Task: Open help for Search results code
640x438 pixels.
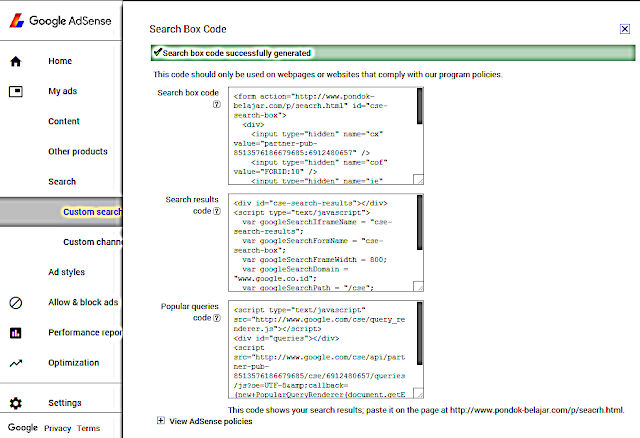Action: 217,211
